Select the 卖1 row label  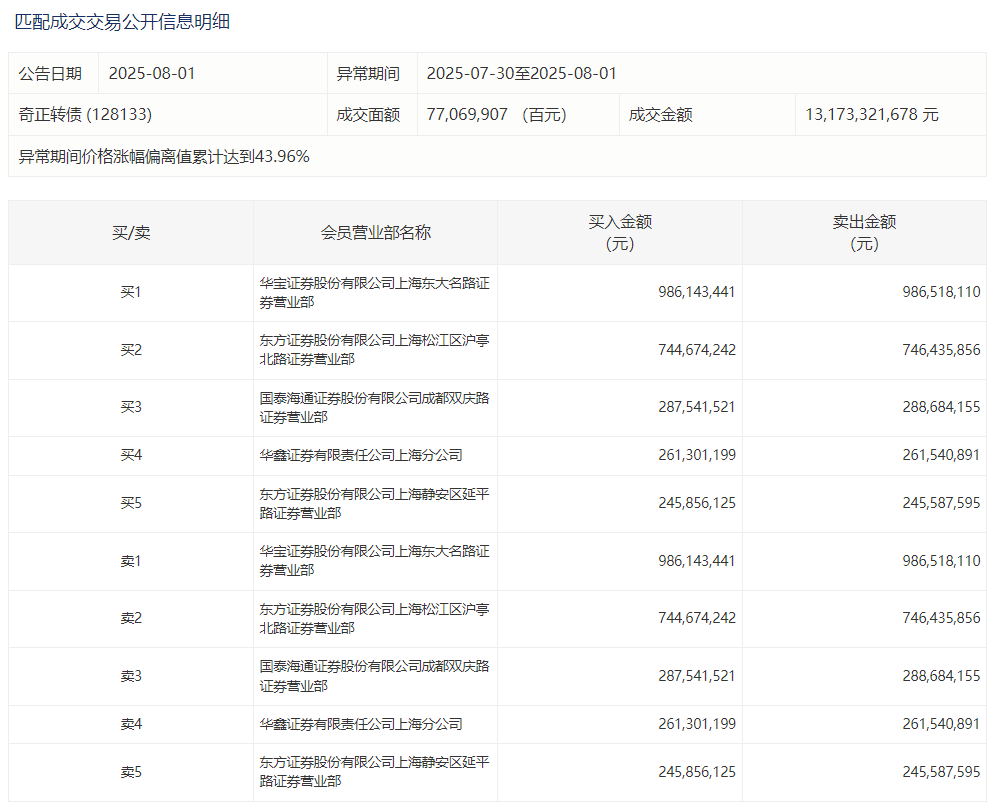click(131, 561)
